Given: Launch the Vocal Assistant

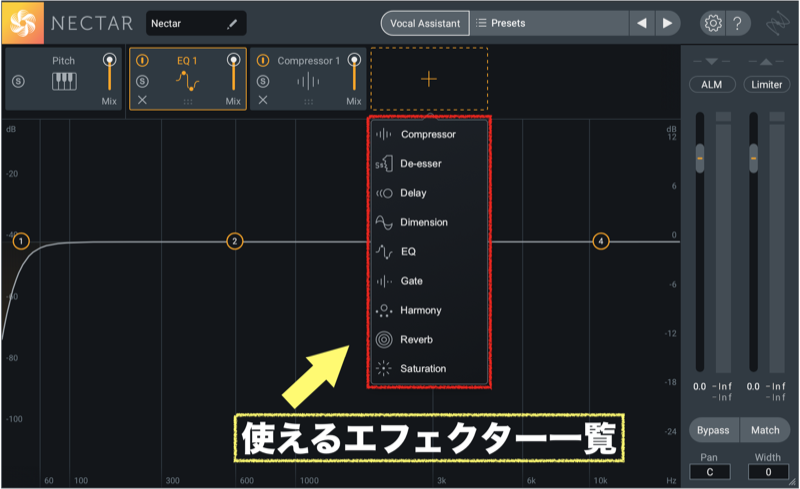Looking at the screenshot, I should pos(425,23).
